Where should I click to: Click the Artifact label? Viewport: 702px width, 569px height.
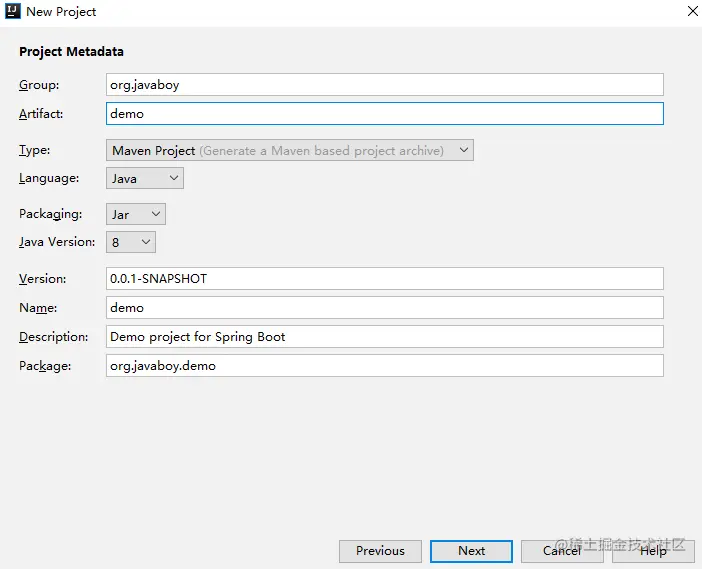41,114
